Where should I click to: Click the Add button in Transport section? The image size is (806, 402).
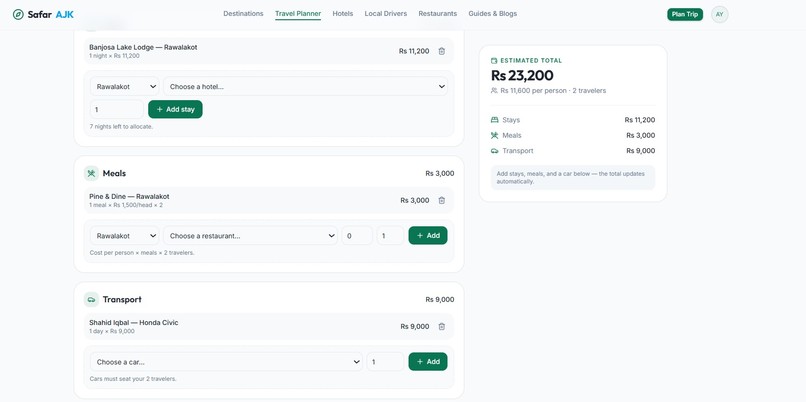428,362
